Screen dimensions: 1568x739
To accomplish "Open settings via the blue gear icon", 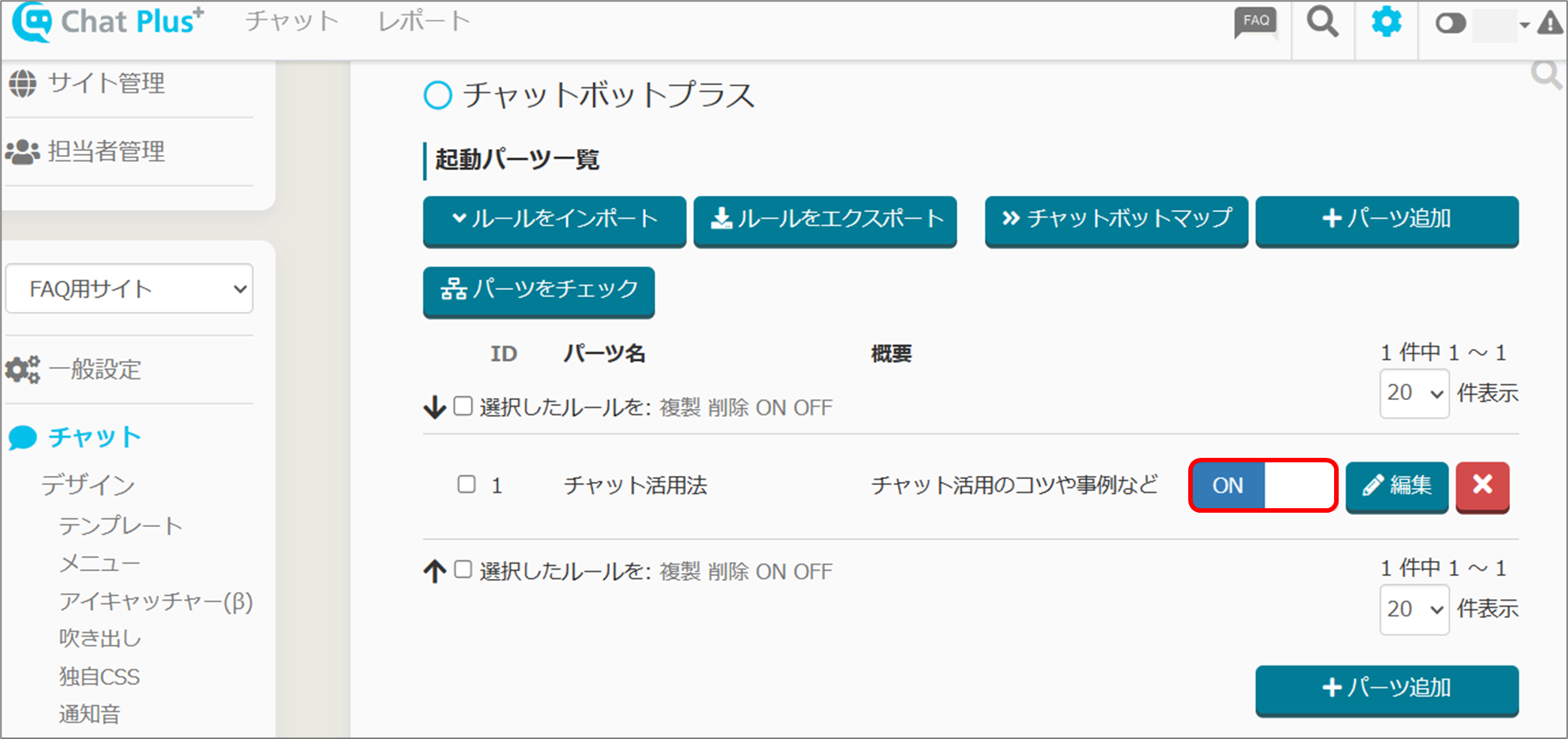I will click(1386, 23).
